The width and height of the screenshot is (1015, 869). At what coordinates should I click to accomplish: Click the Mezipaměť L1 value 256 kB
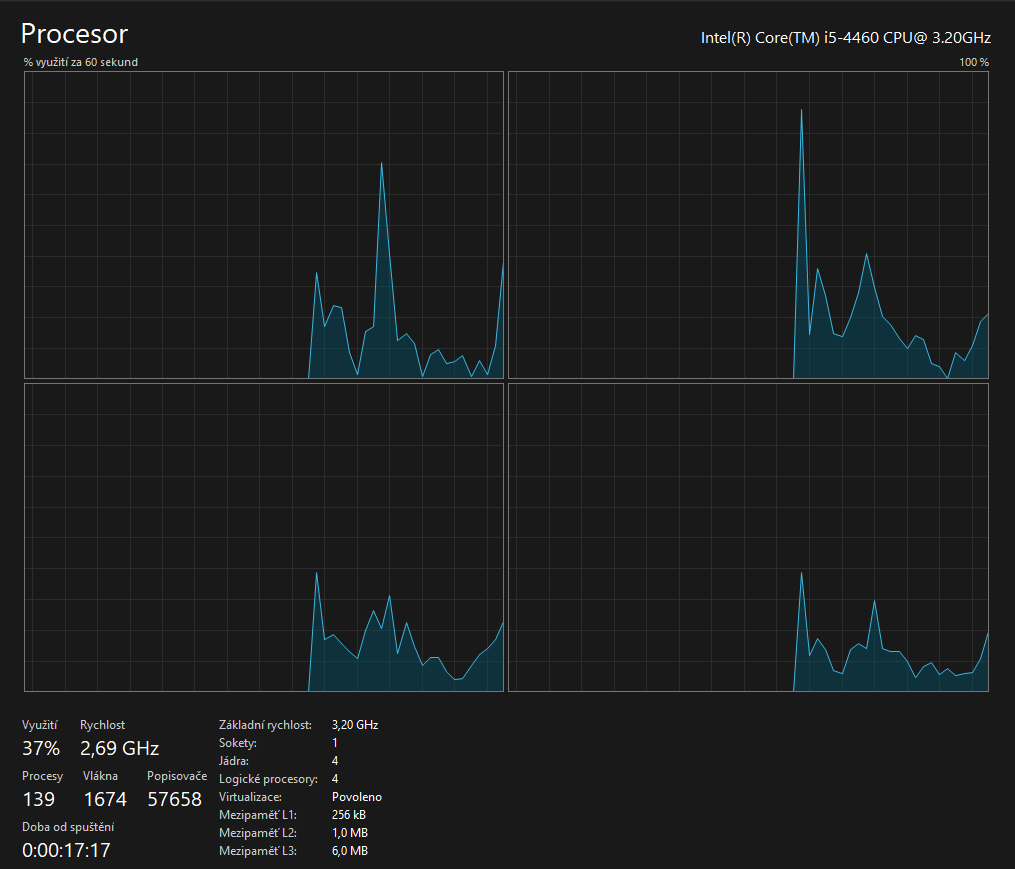tap(350, 815)
